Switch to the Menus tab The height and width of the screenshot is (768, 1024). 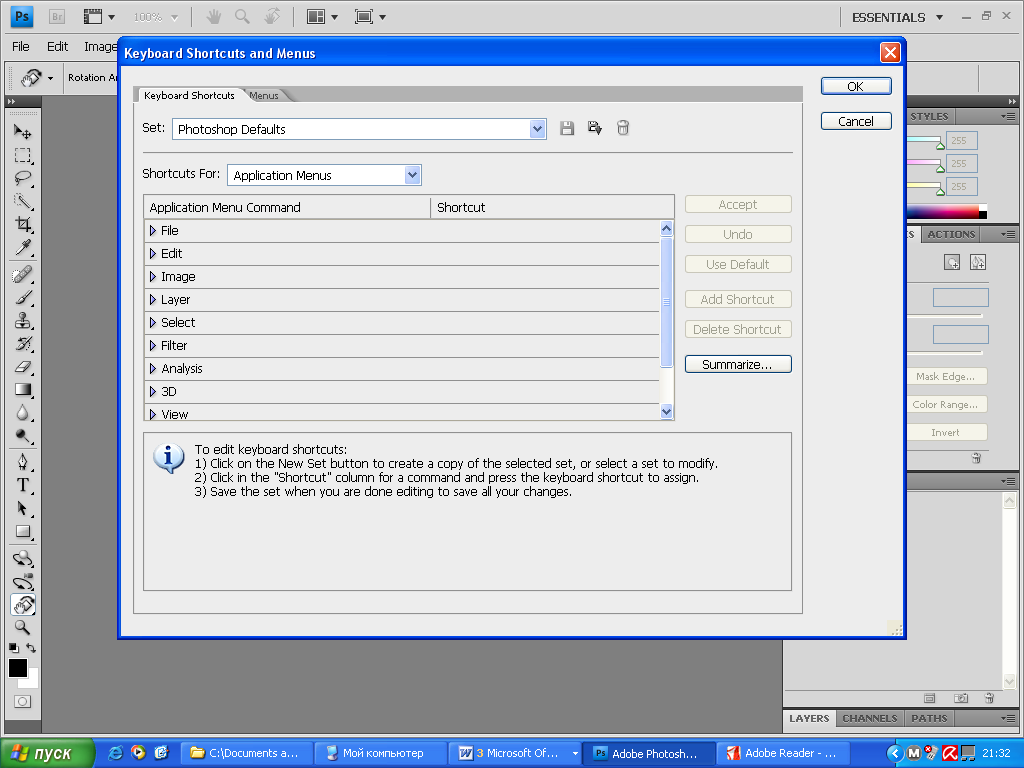(x=264, y=95)
